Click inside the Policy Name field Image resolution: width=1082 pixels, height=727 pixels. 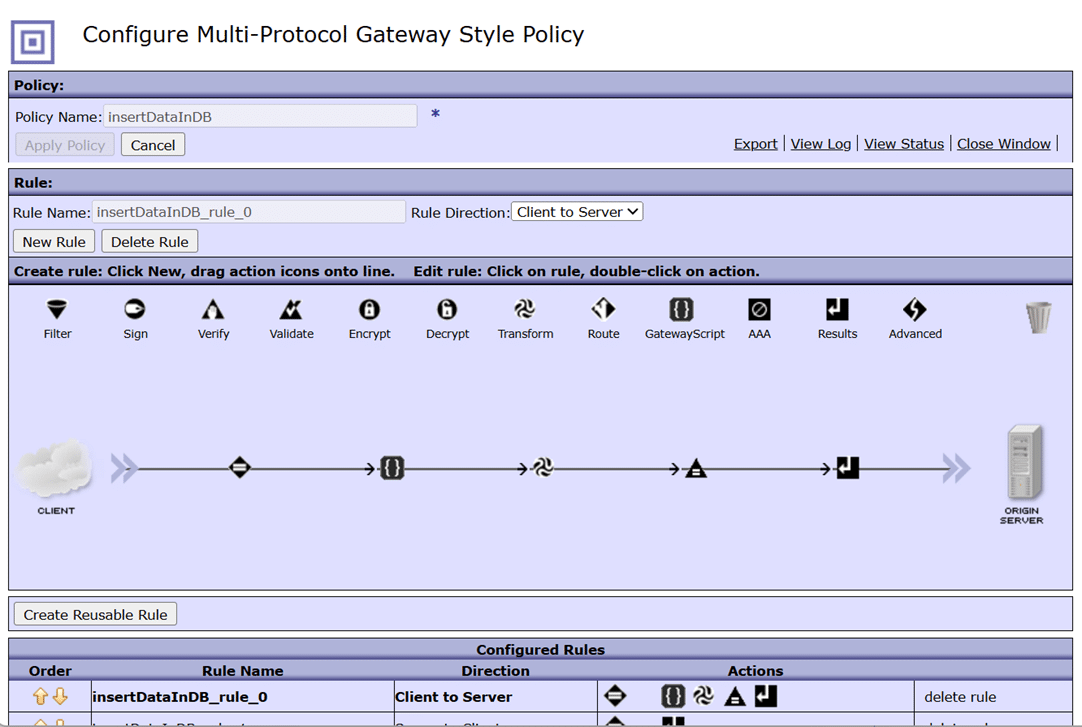click(x=260, y=117)
